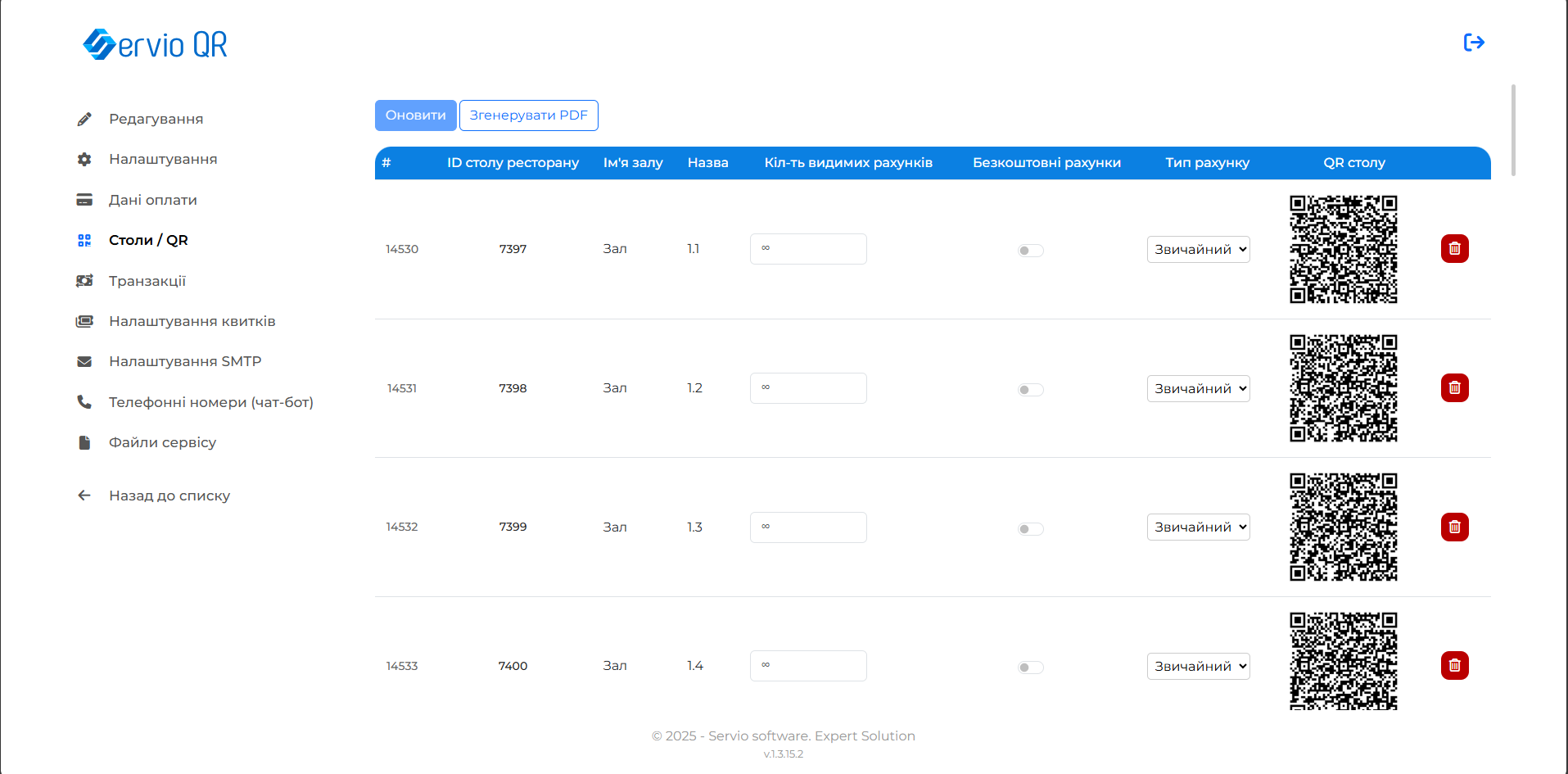
Task: Click the Згенерувати PDF button
Action: tap(528, 115)
